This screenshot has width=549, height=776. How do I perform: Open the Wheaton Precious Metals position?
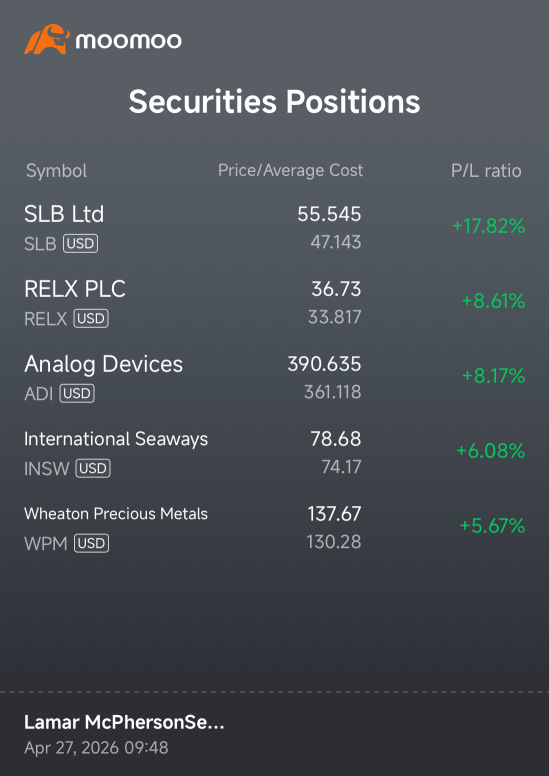coord(274,528)
